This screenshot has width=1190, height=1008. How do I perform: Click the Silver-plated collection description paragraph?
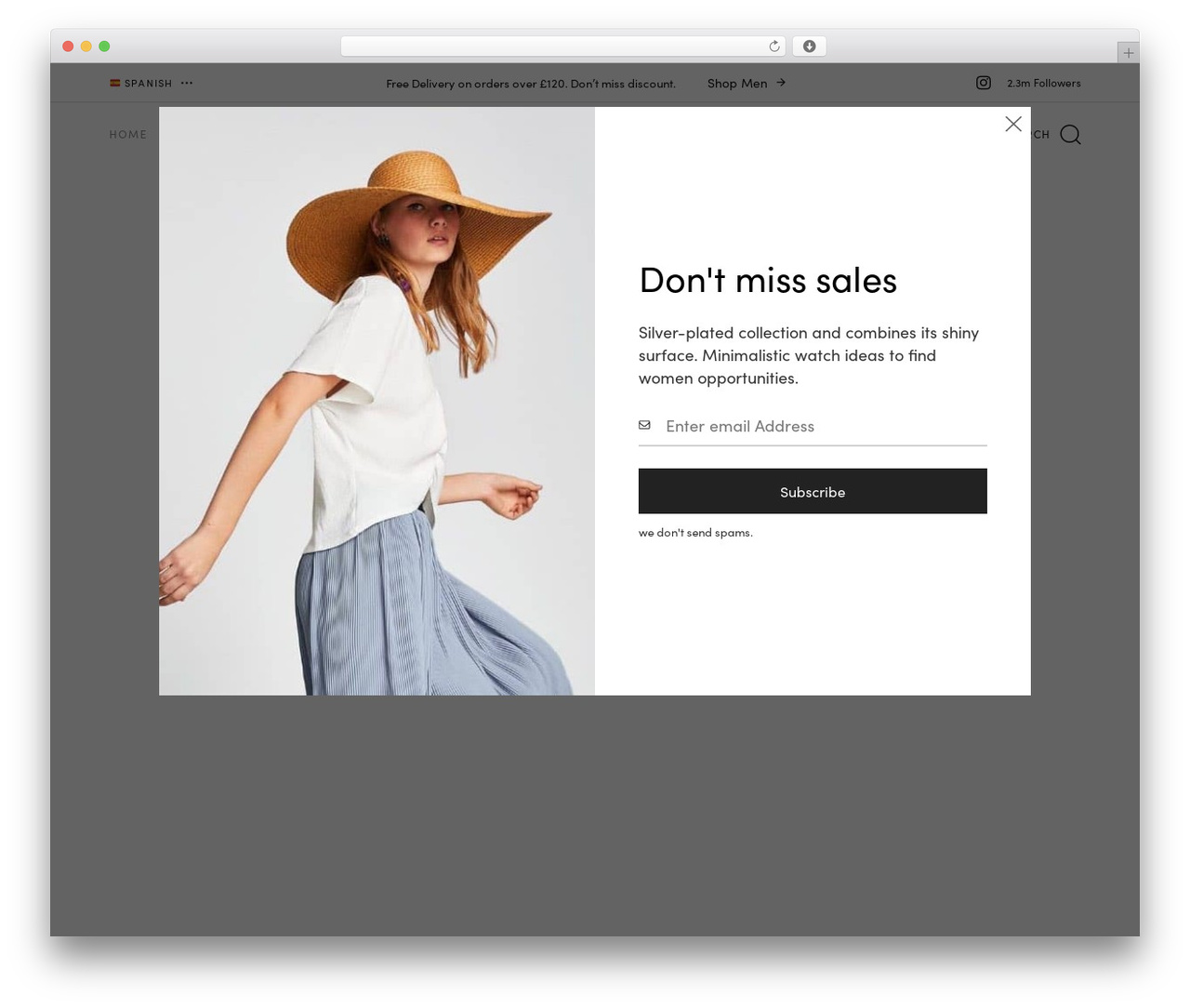pos(809,355)
